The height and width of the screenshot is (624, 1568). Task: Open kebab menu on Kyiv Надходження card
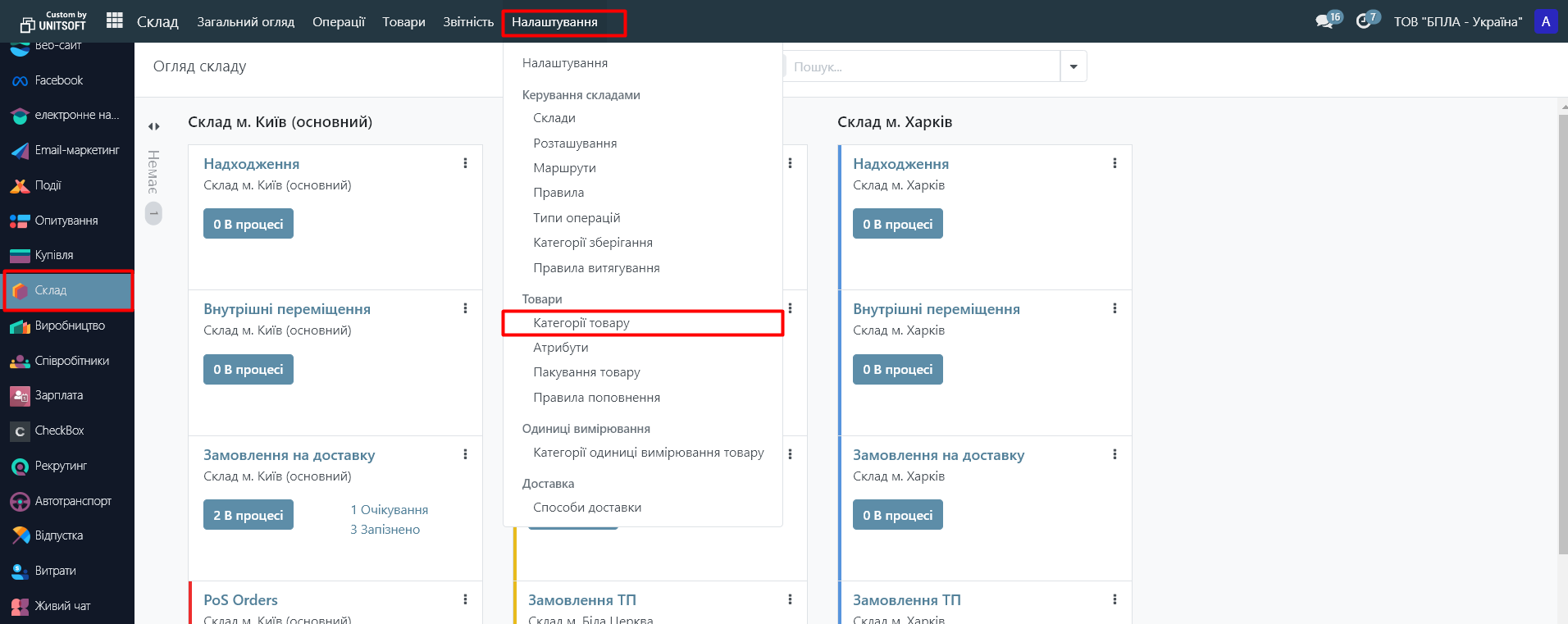point(465,163)
